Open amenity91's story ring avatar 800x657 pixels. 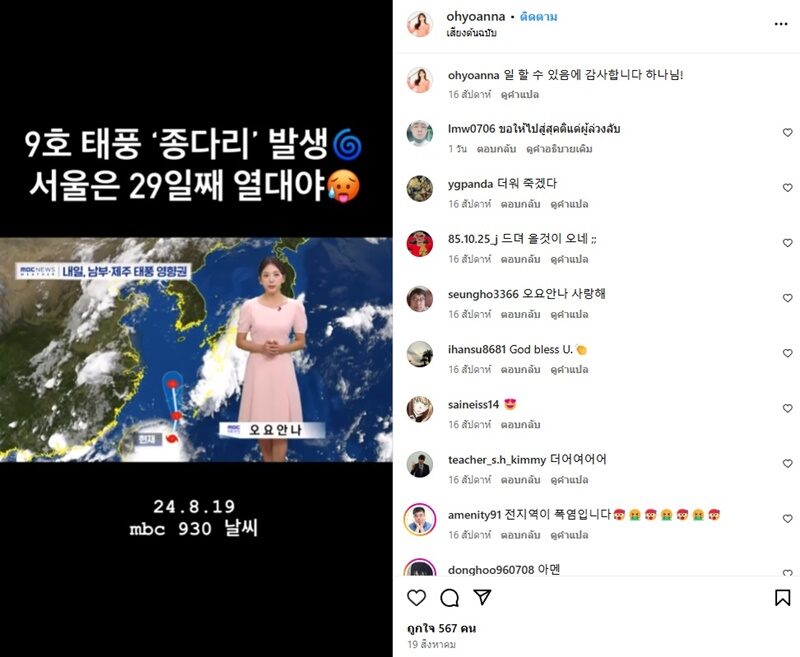(419, 519)
